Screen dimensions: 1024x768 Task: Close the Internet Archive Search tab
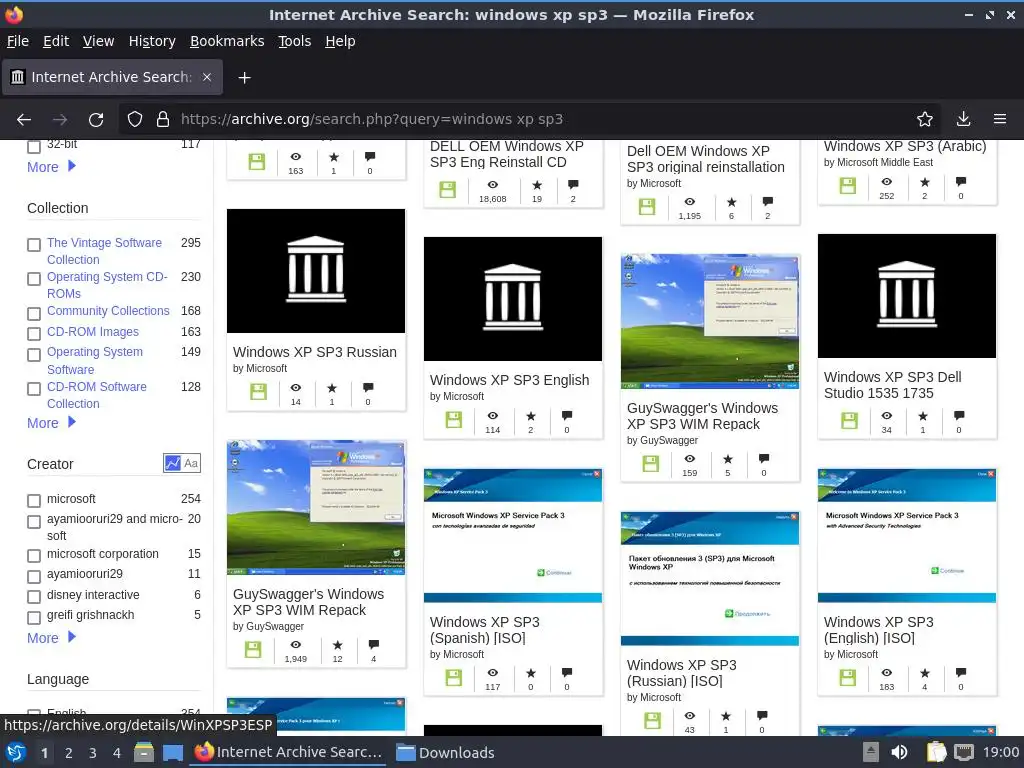point(206,77)
